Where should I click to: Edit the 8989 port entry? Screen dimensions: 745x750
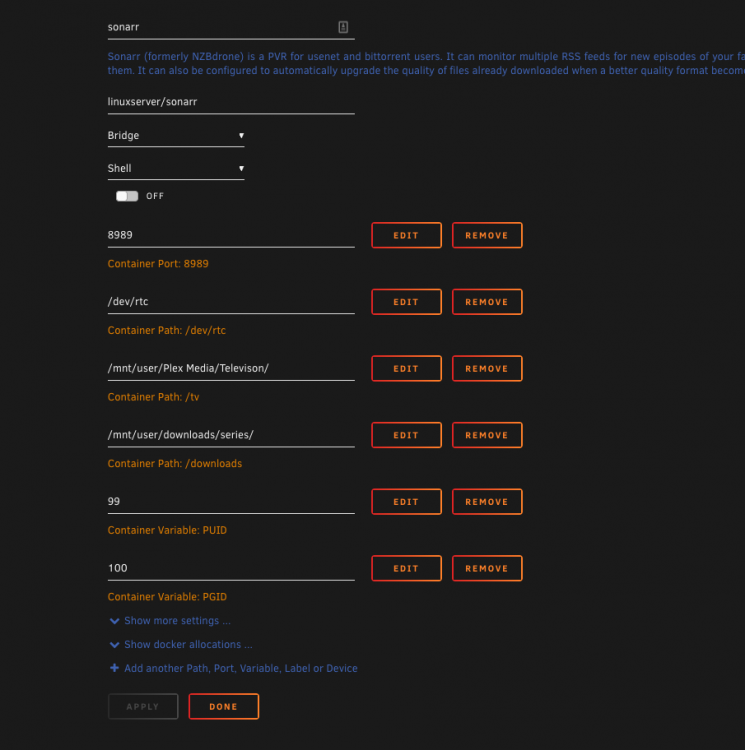pyautogui.click(x=406, y=235)
